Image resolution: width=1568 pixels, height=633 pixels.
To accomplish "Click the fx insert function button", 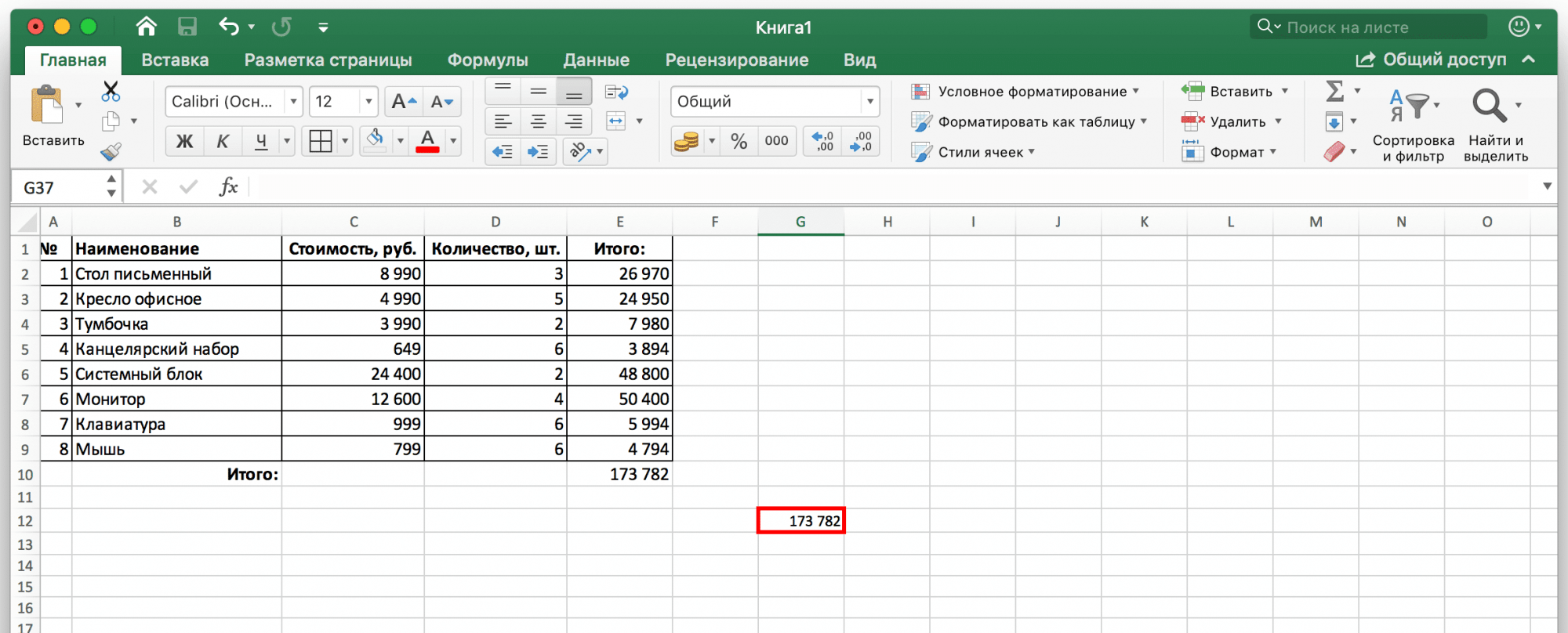I will point(228,187).
